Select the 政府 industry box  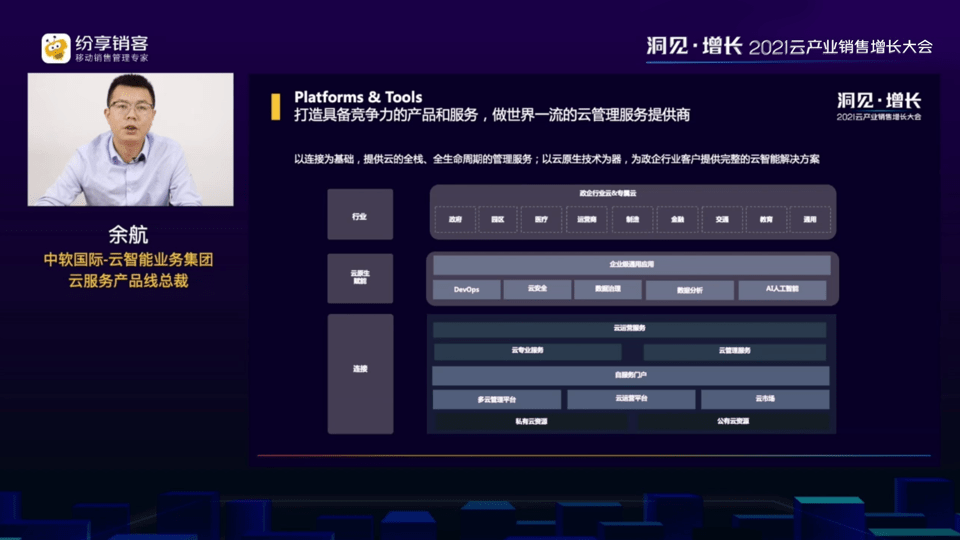(x=455, y=220)
